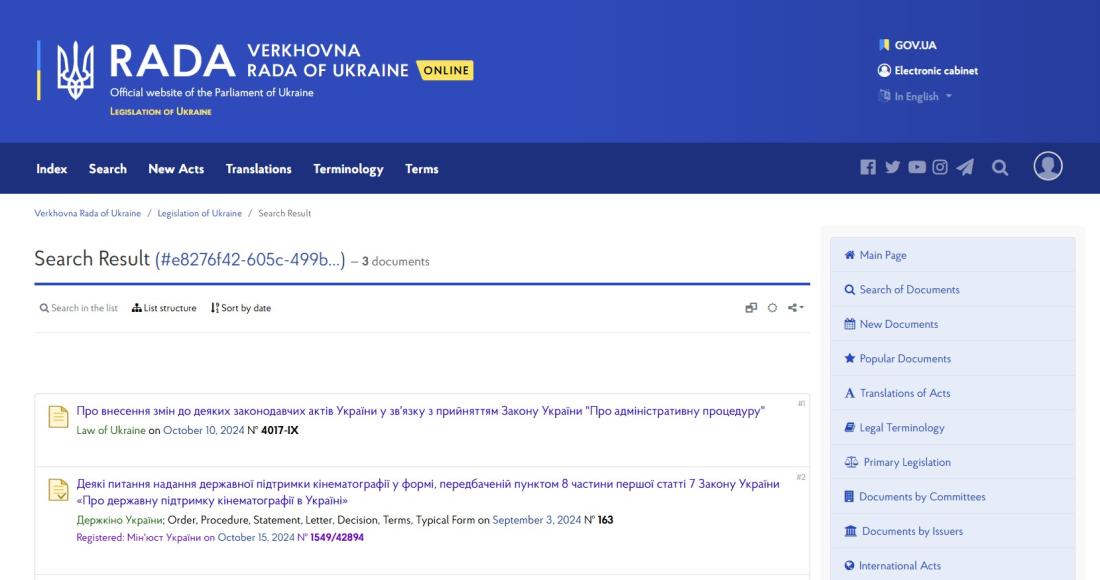Open the Facebook social icon
The height and width of the screenshot is (580, 1100).
point(868,168)
